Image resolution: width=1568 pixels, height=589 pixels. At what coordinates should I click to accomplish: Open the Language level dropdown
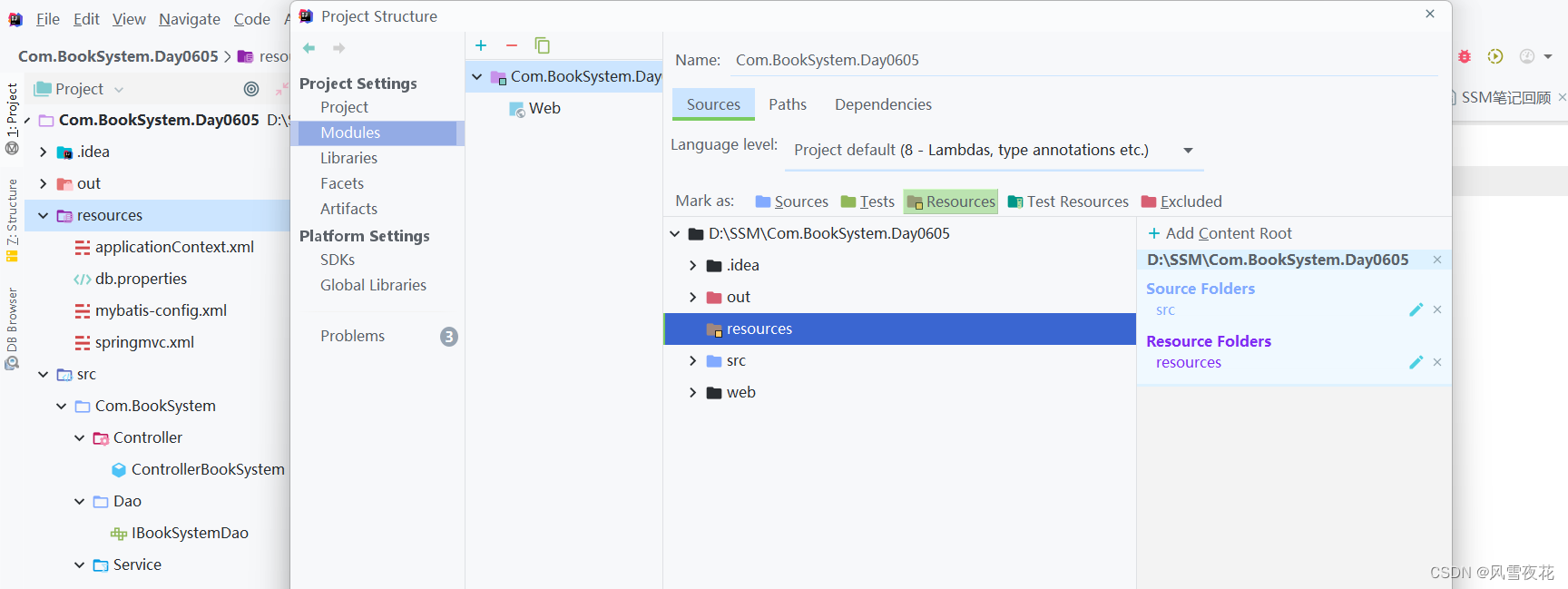[1188, 151]
